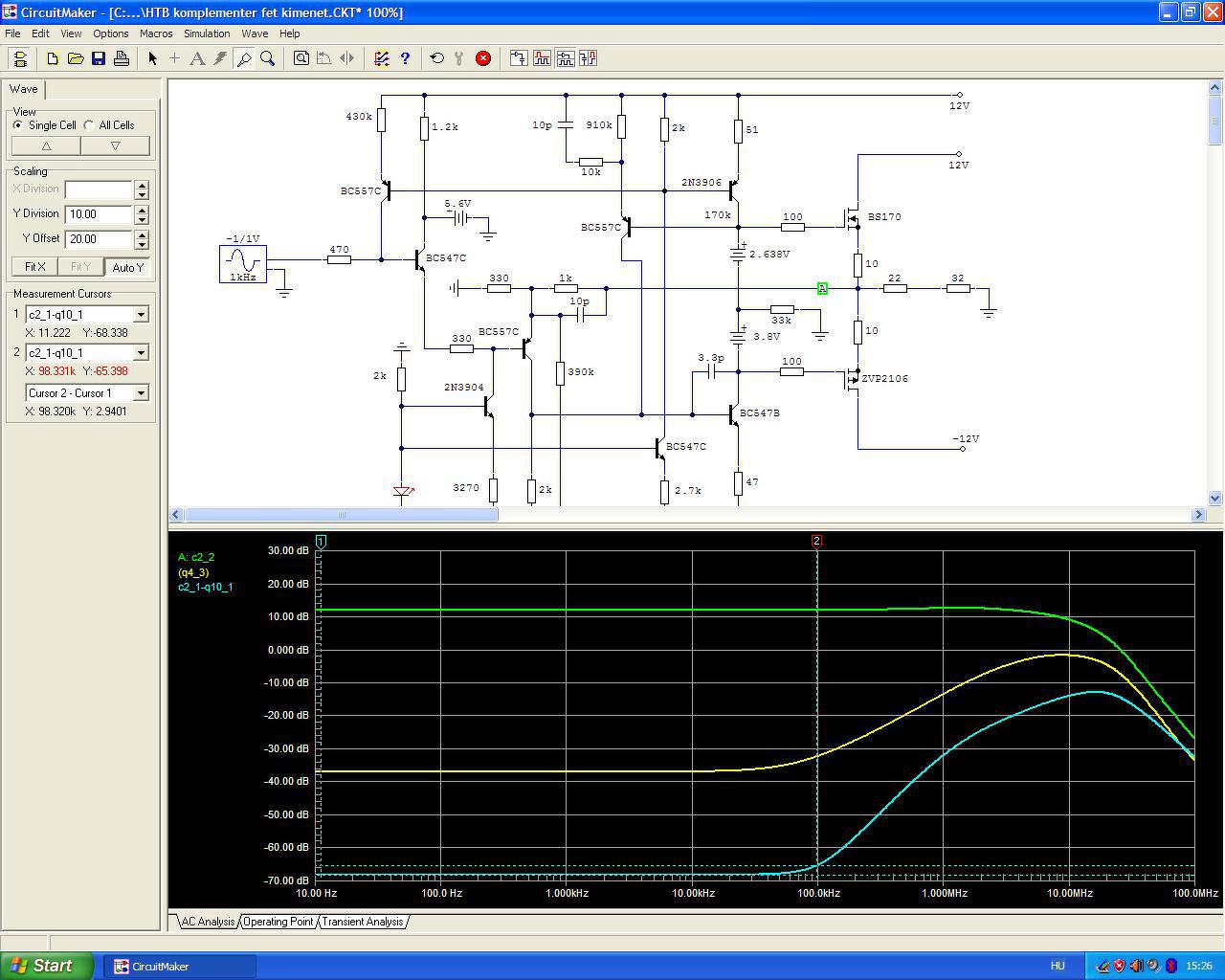Click the Save floppy disk icon

pos(99,58)
